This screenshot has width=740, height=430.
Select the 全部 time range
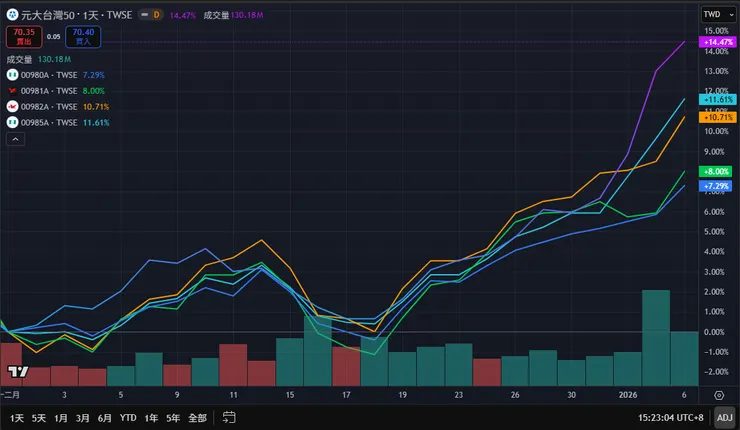[197, 418]
